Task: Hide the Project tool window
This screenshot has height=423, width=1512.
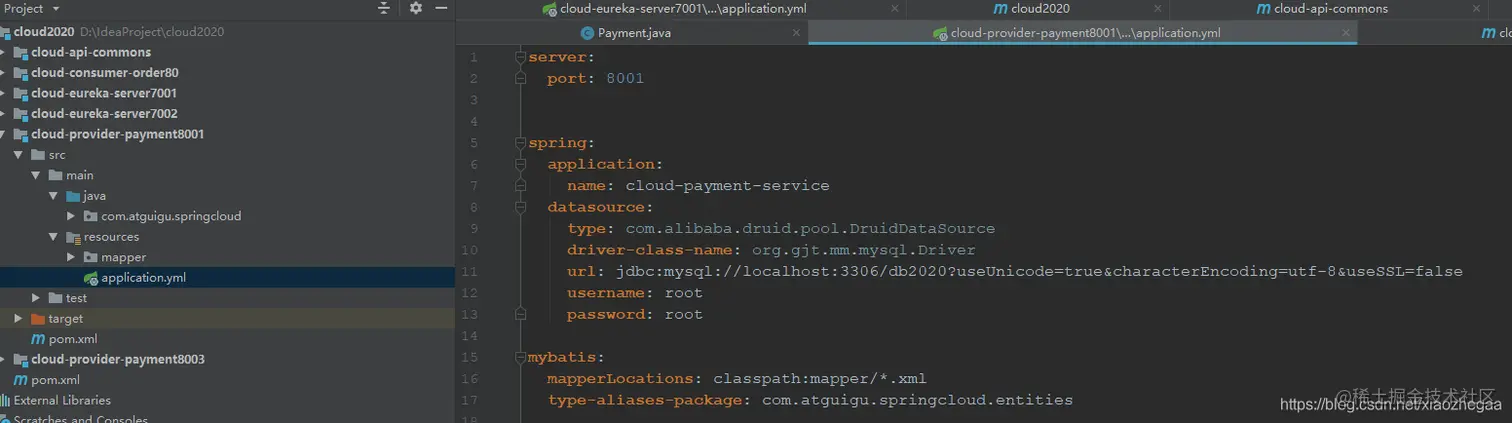Action: (441, 8)
